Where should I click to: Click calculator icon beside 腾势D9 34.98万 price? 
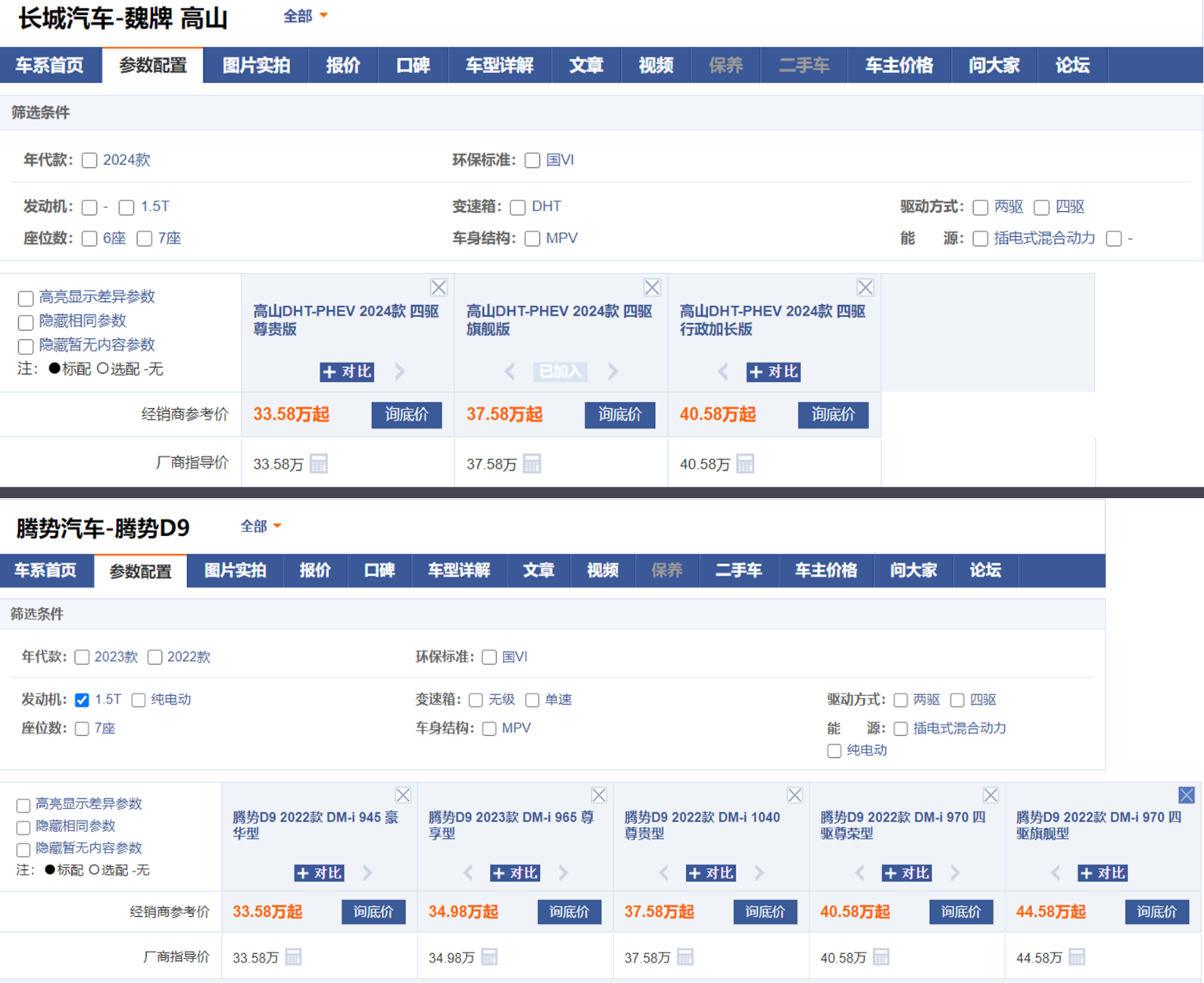pyautogui.click(x=489, y=957)
